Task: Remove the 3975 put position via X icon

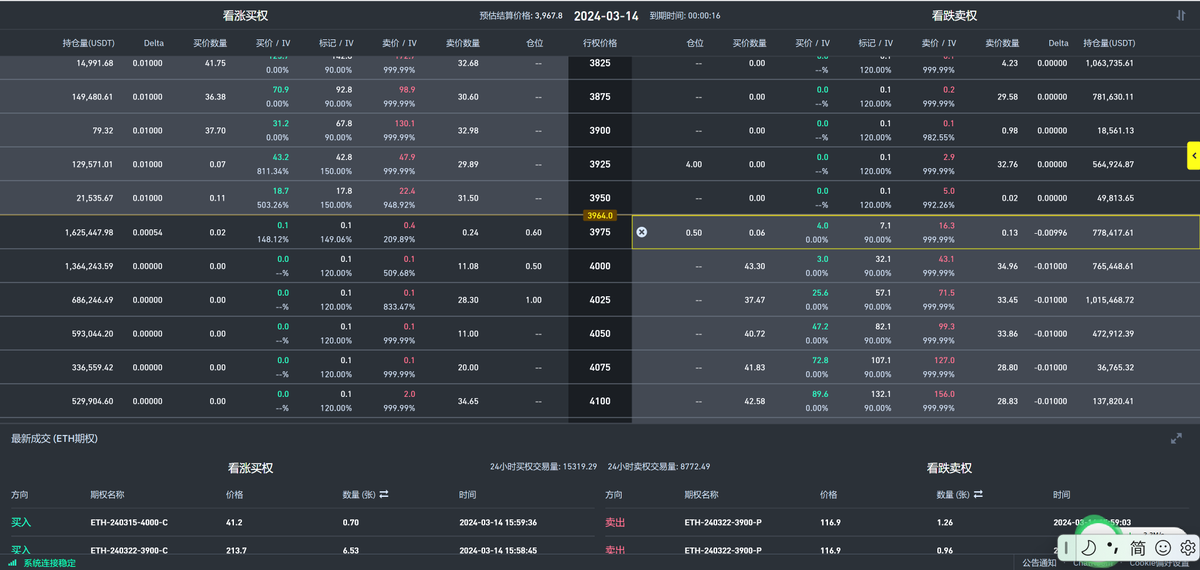Action: coord(642,232)
